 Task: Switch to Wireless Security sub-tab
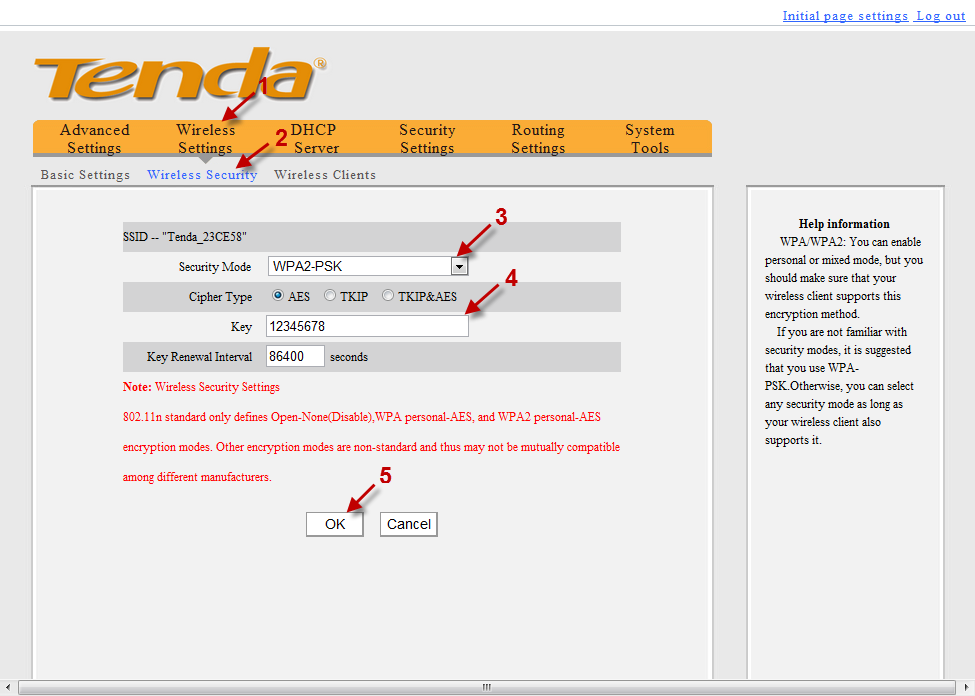pyautogui.click(x=202, y=175)
